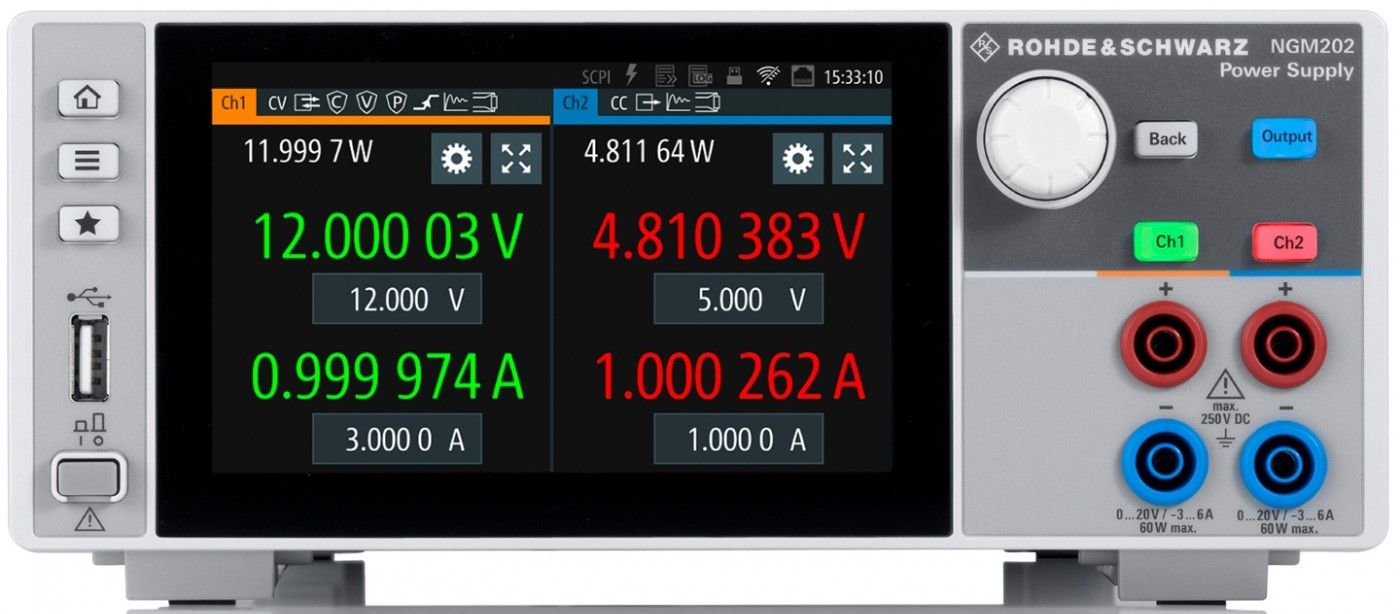The image size is (1400, 614).
Task: Open Ch2 settings gear icon
Action: pyautogui.click(x=798, y=159)
